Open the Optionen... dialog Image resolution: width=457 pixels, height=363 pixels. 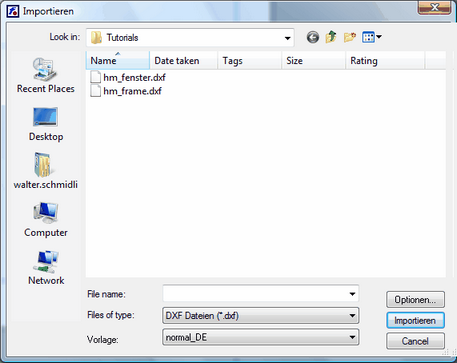click(415, 299)
